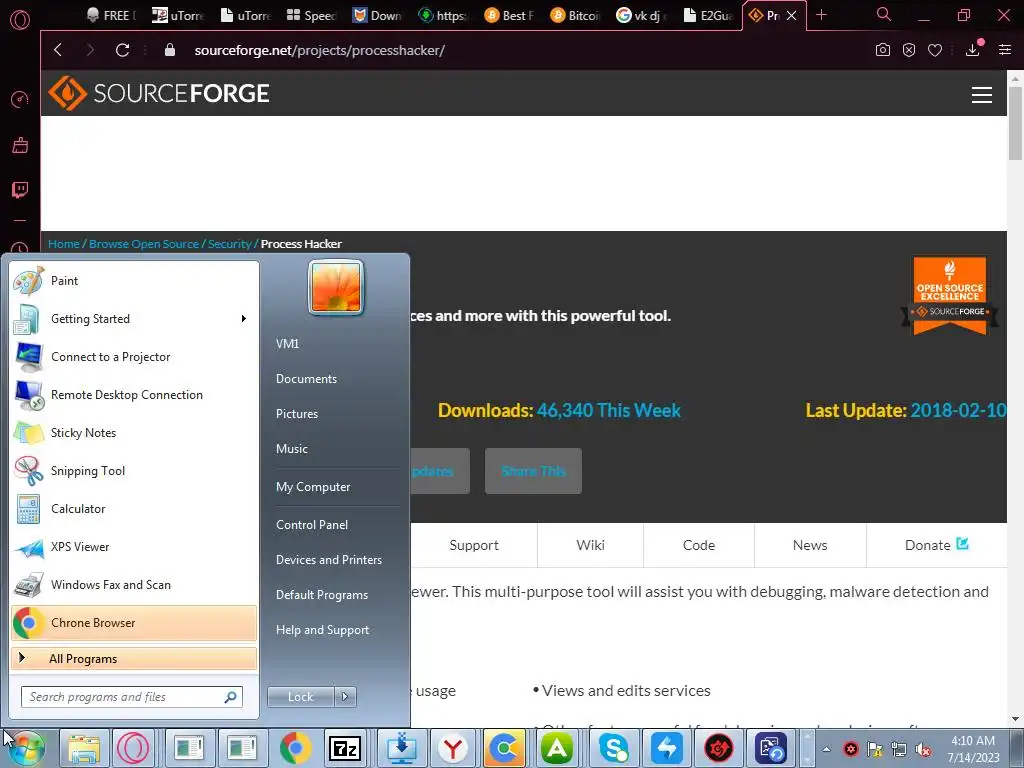Image resolution: width=1024 pixels, height=768 pixels.
Task: Switch to the Bitcoin browser tab
Action: 576,15
